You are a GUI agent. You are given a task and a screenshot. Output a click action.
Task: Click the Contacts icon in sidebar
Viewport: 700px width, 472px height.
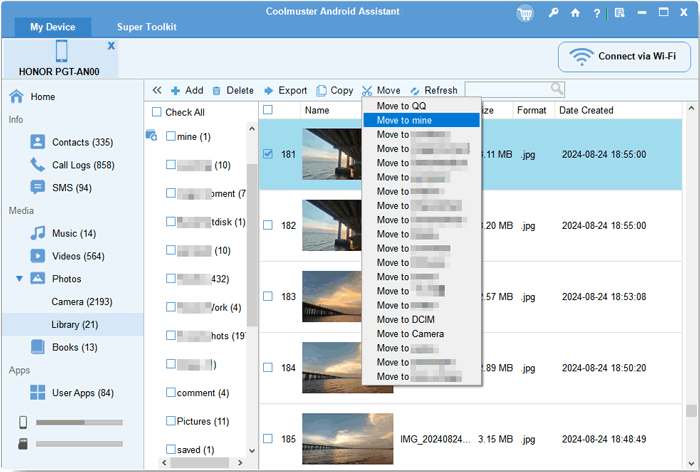point(38,142)
